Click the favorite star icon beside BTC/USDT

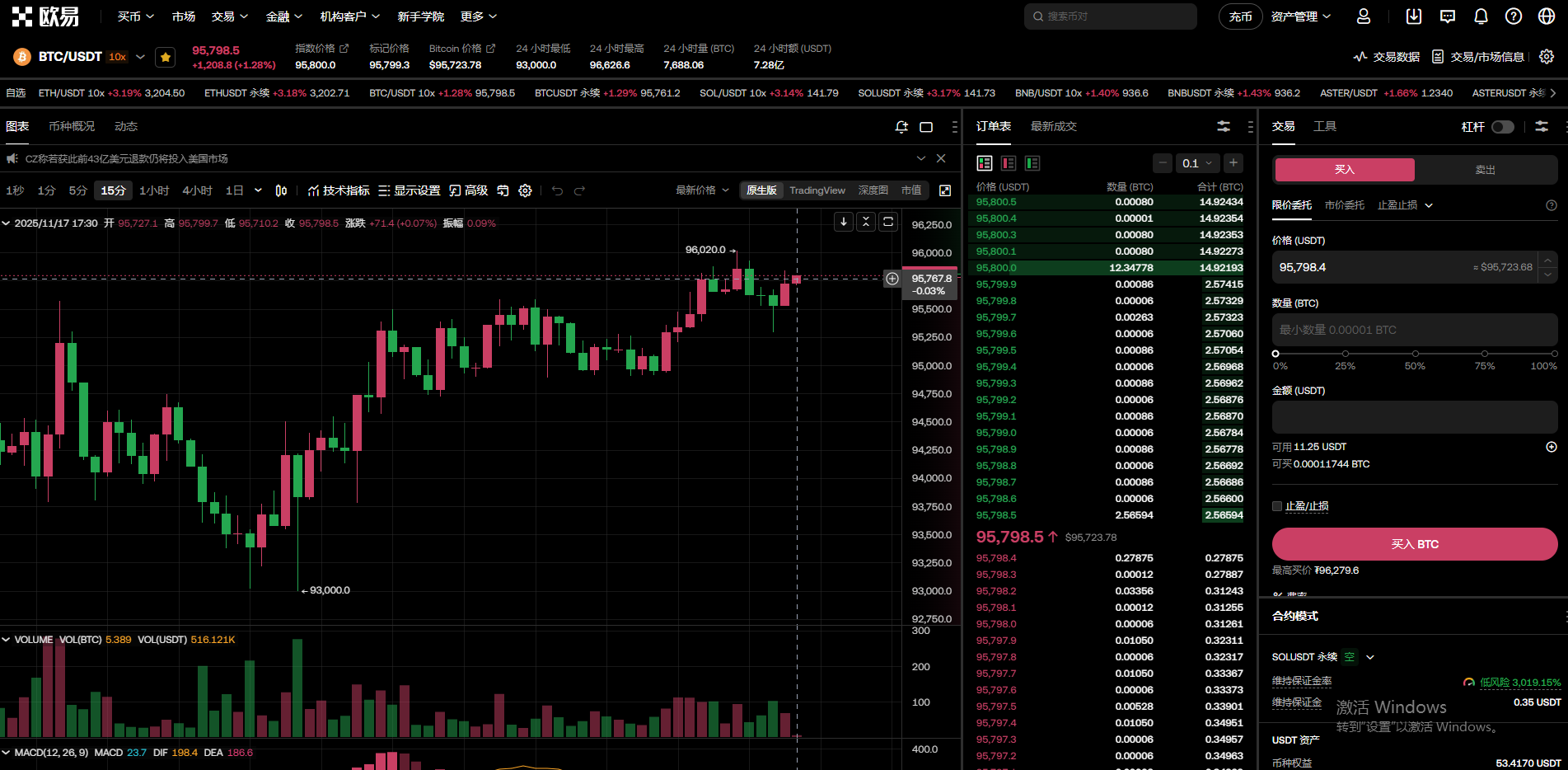[166, 57]
